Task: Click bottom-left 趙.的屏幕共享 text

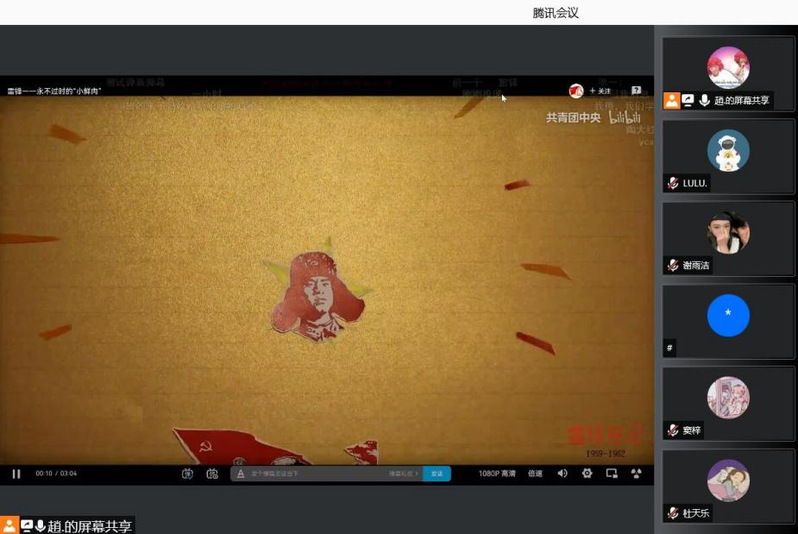Action: click(90, 526)
